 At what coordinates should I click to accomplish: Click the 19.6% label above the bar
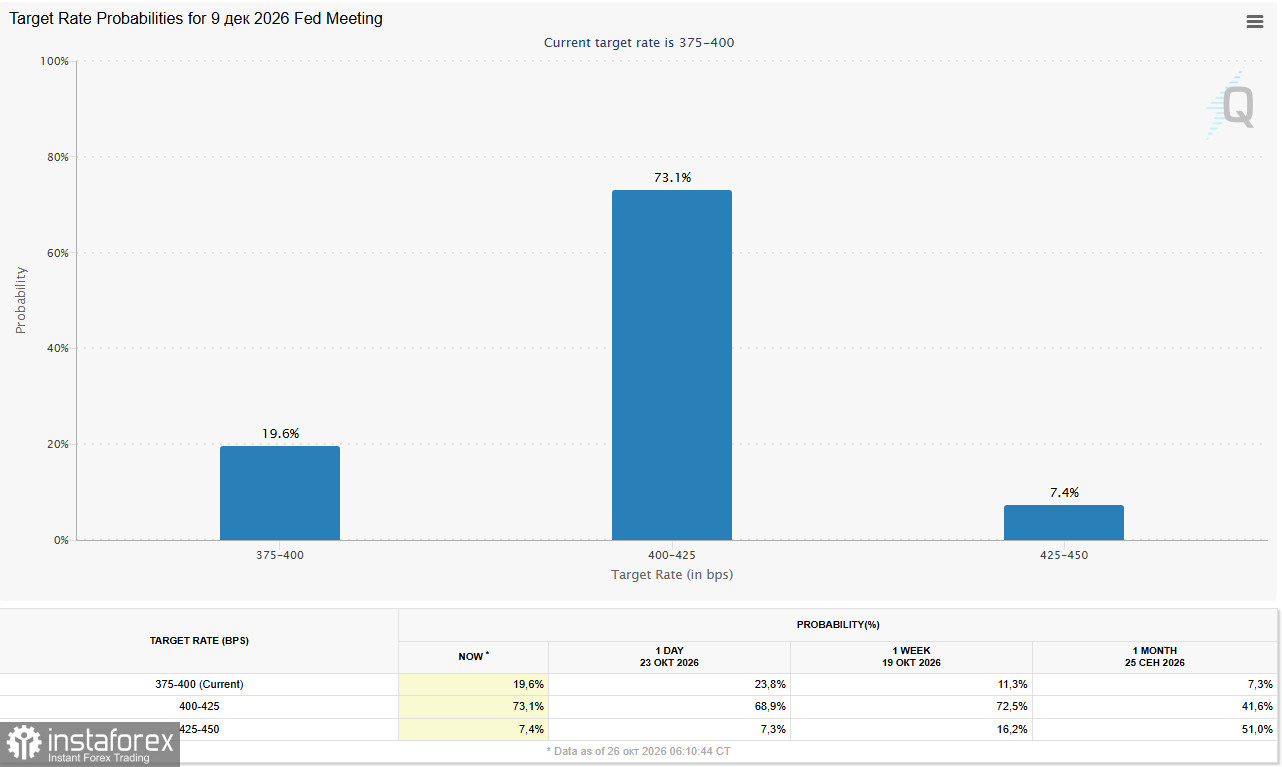(x=281, y=433)
